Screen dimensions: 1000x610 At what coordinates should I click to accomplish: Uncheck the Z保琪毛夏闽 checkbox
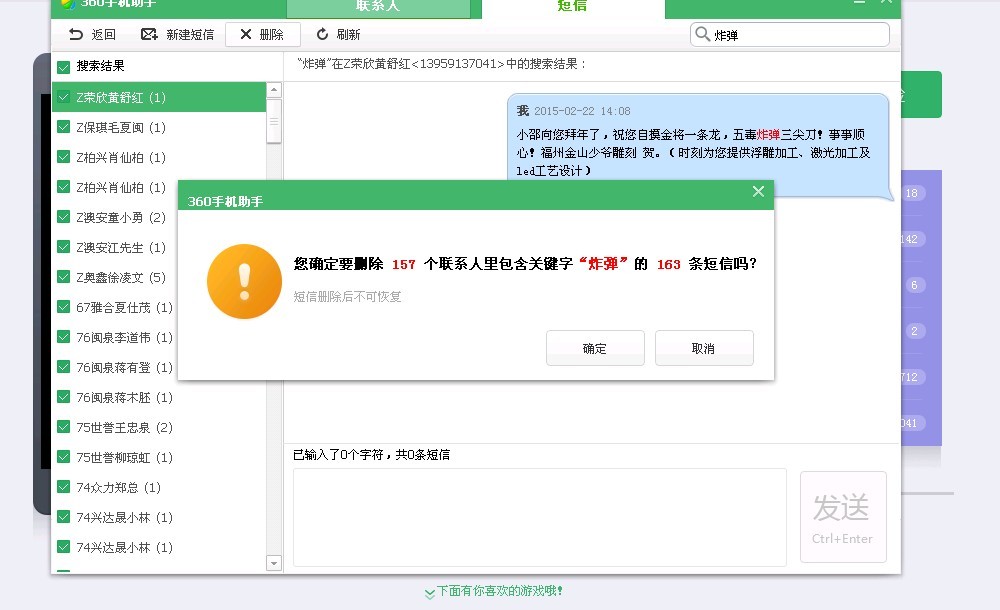[x=63, y=127]
